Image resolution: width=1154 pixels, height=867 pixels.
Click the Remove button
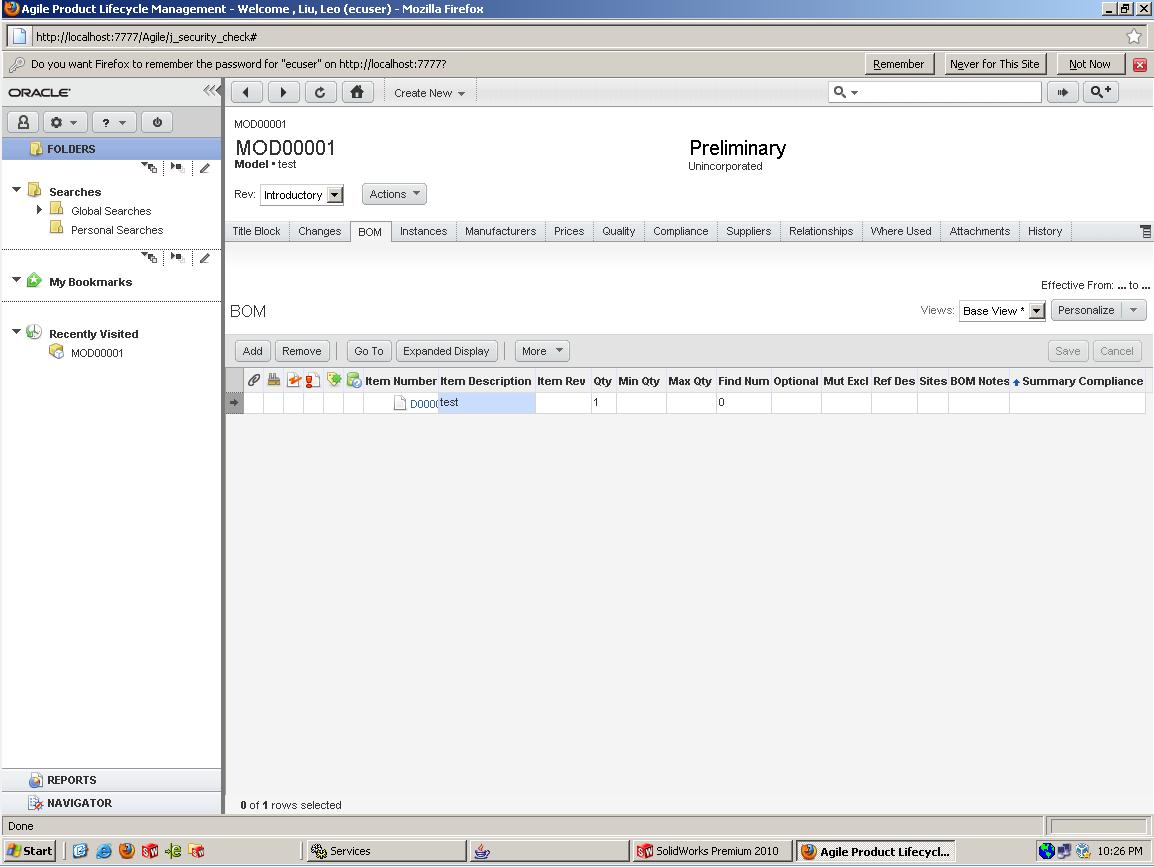point(302,351)
